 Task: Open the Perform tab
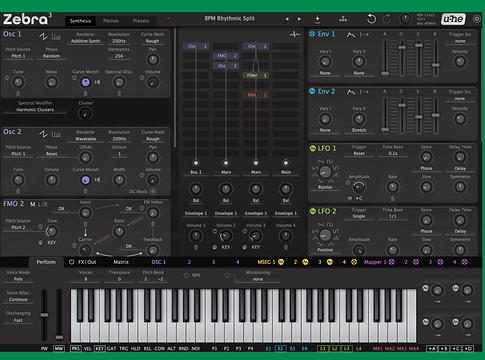tap(46, 262)
